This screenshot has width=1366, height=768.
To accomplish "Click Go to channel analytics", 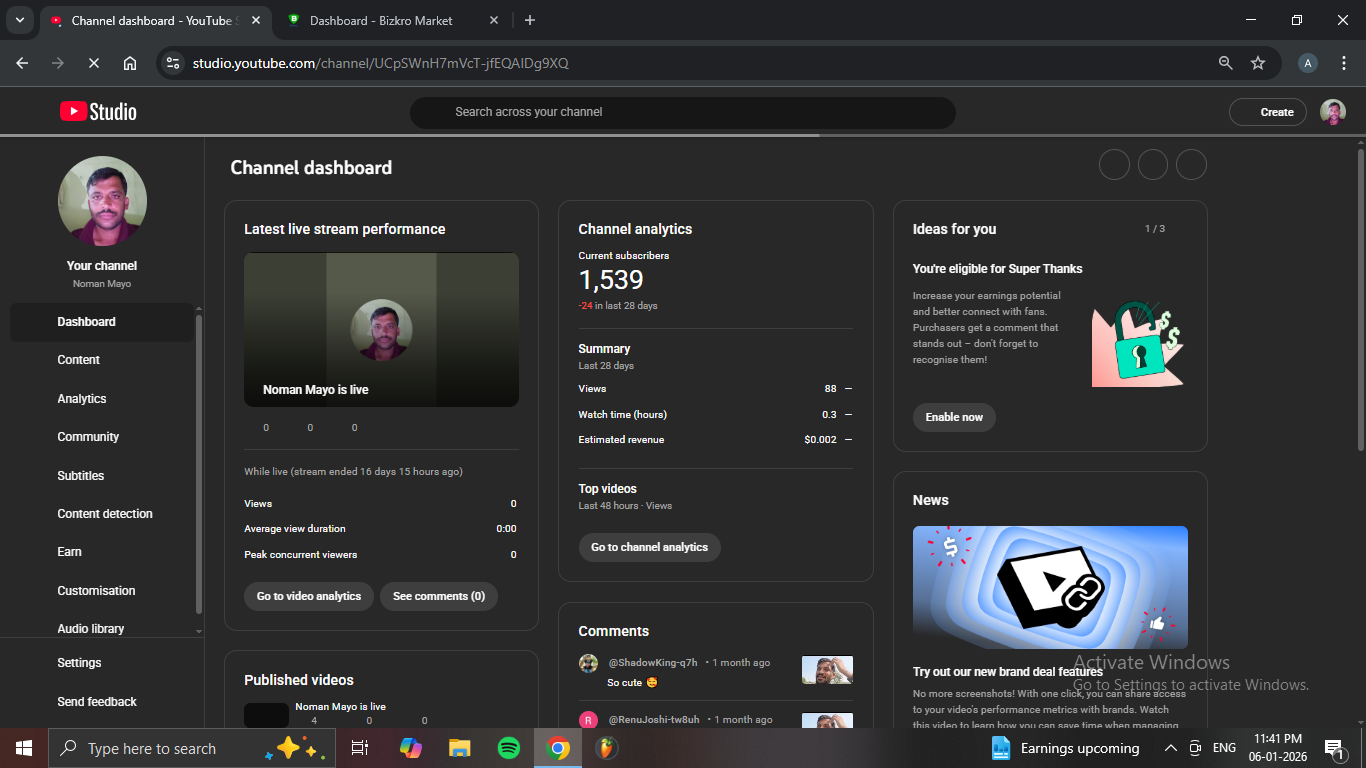I will click(x=649, y=547).
